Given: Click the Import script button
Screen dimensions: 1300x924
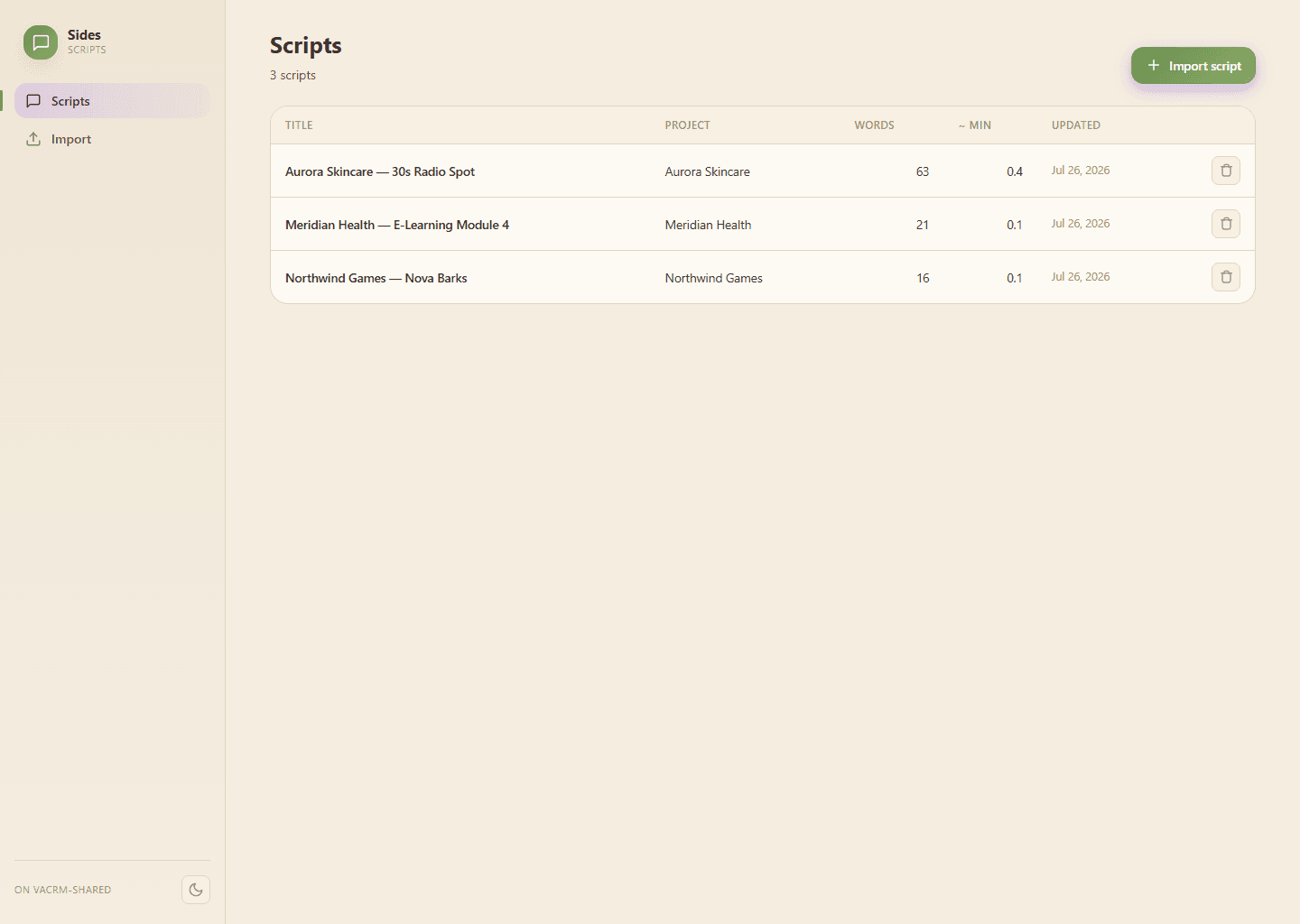Looking at the screenshot, I should [1193, 66].
